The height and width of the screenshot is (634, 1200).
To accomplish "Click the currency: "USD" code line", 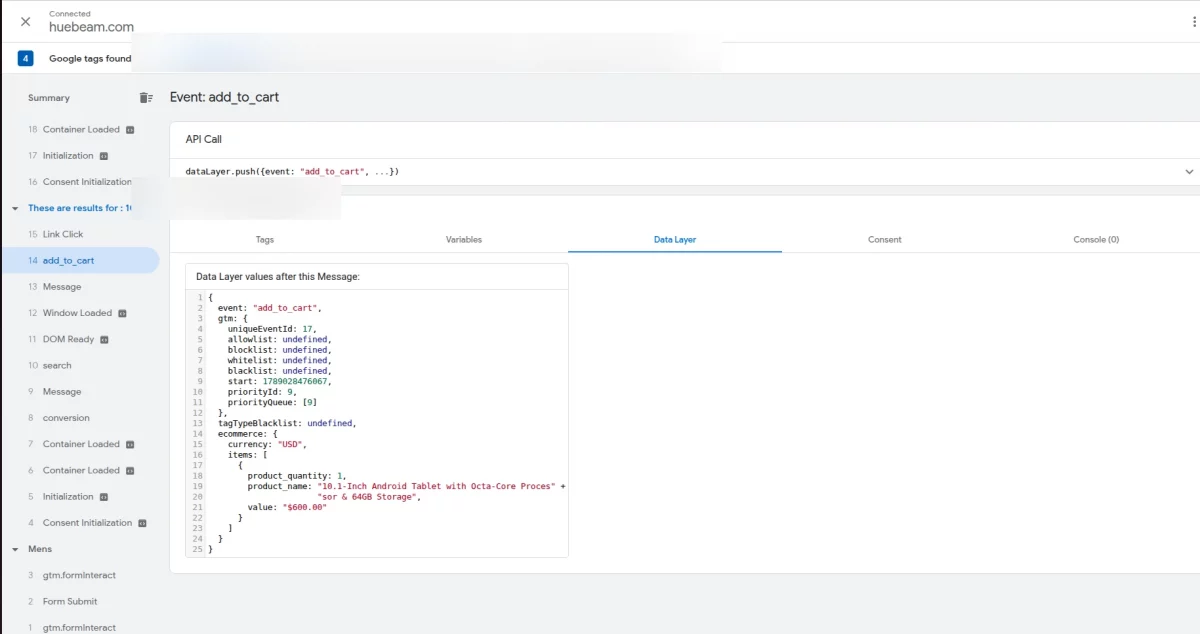I will click(268, 444).
